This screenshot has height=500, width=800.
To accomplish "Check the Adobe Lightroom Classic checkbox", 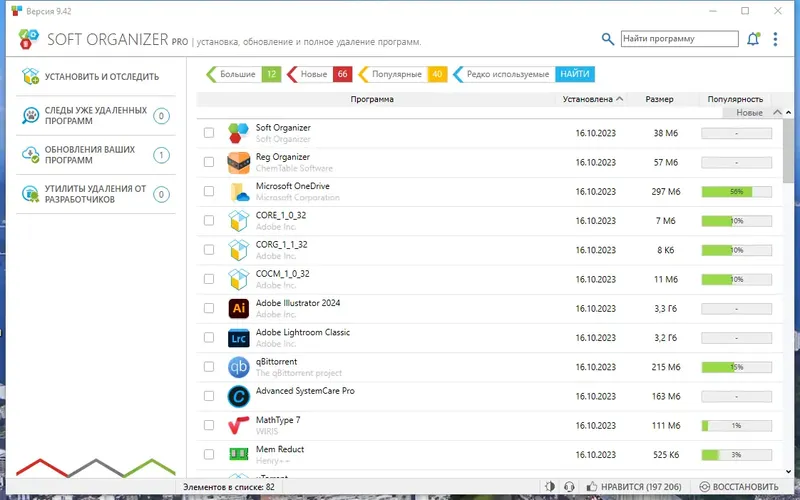I will (x=209, y=337).
